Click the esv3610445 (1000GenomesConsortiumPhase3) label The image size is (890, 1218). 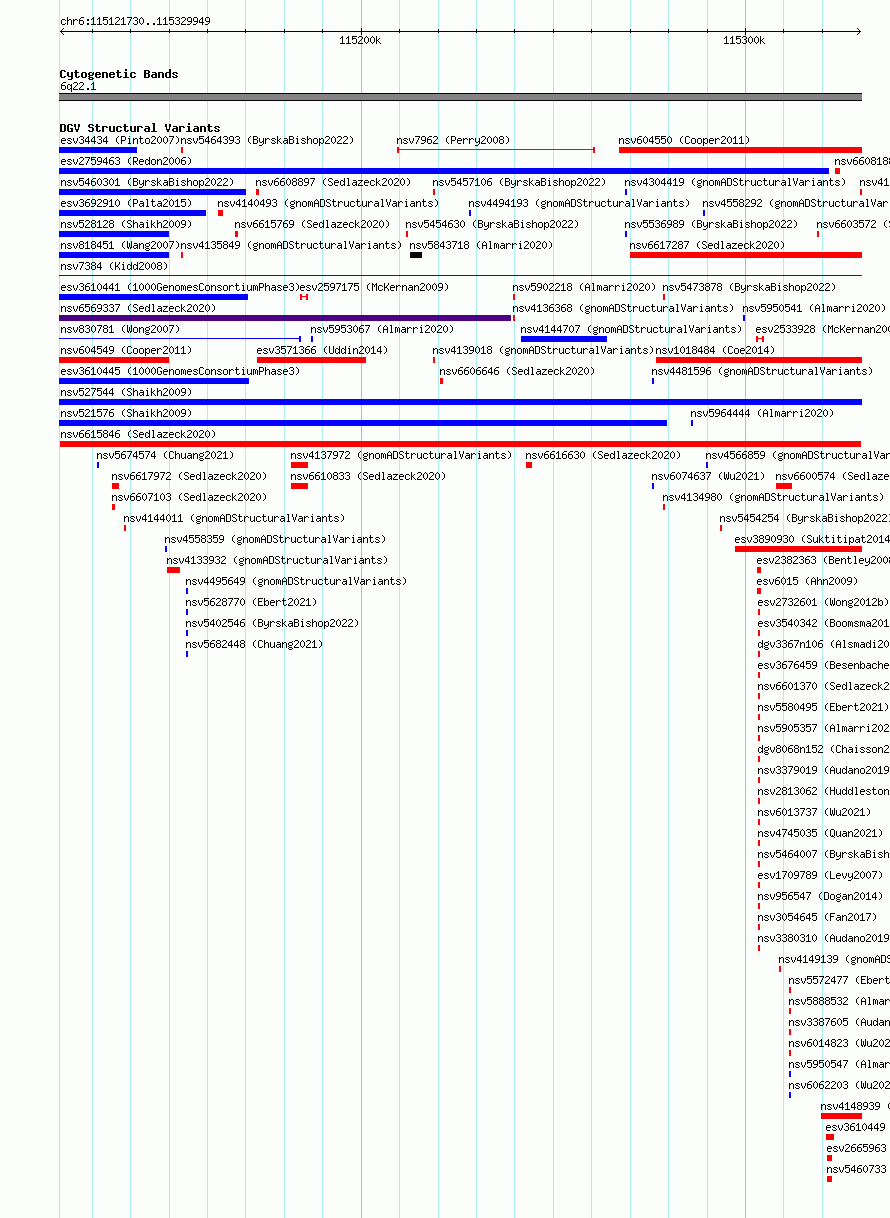click(180, 372)
